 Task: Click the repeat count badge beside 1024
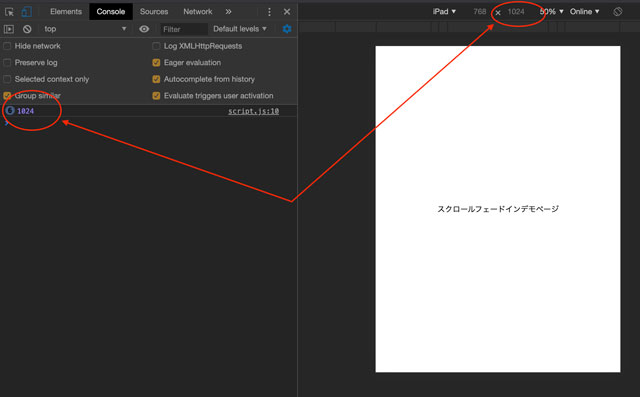coord(10,111)
